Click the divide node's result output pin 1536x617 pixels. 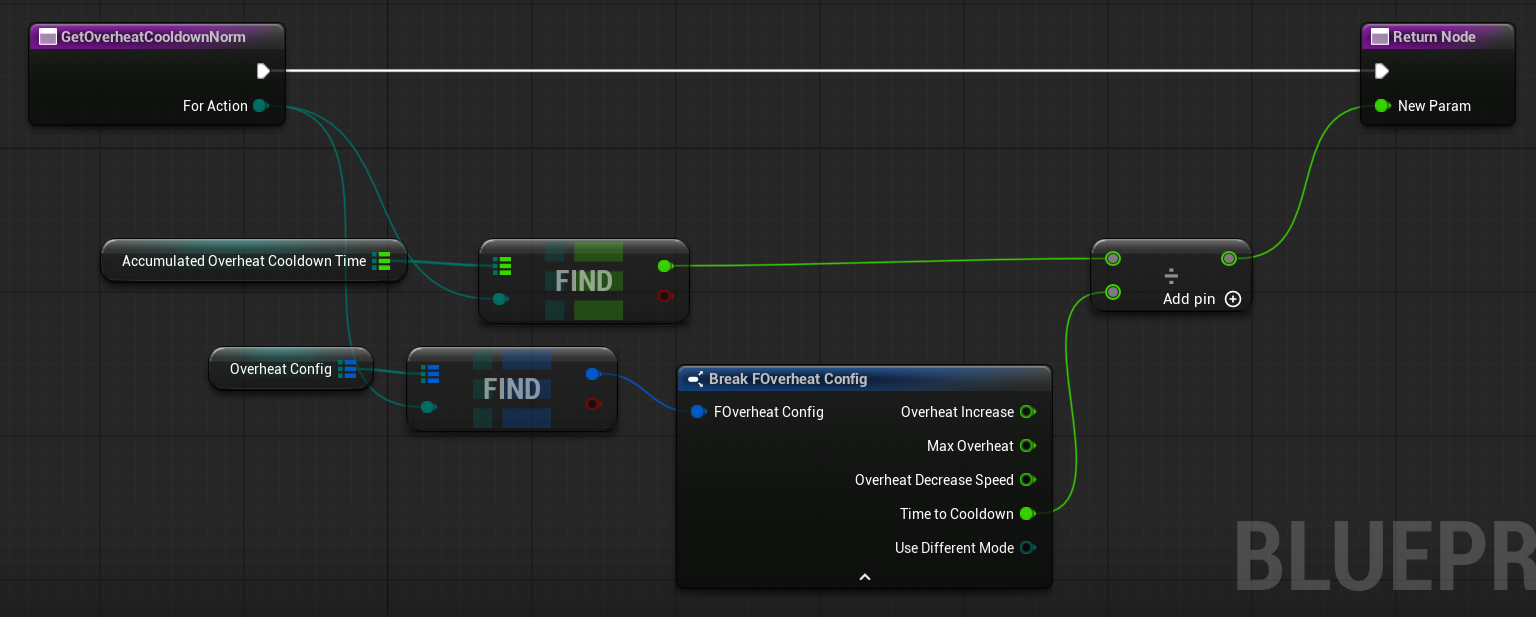(x=1229, y=259)
